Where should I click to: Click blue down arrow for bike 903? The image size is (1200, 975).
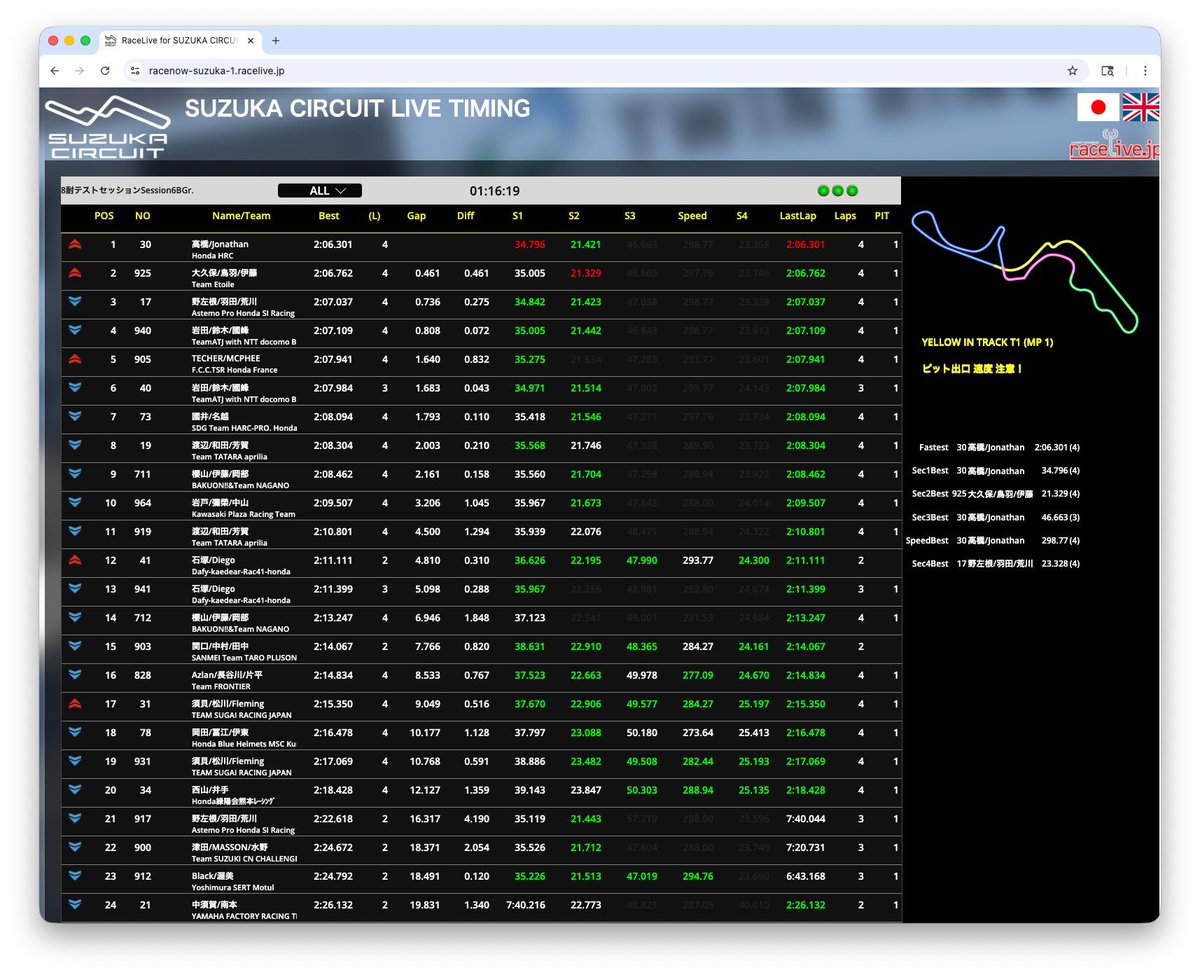pos(75,647)
